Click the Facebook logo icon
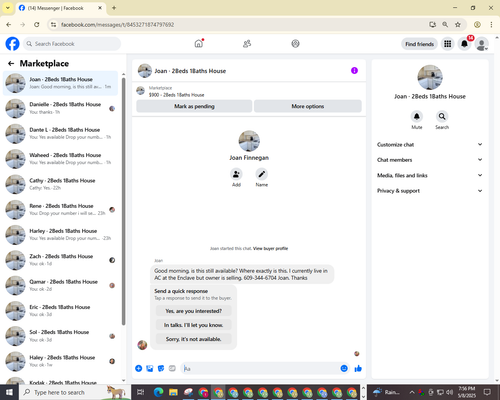Viewport: 500px width, 400px height. click(12, 44)
